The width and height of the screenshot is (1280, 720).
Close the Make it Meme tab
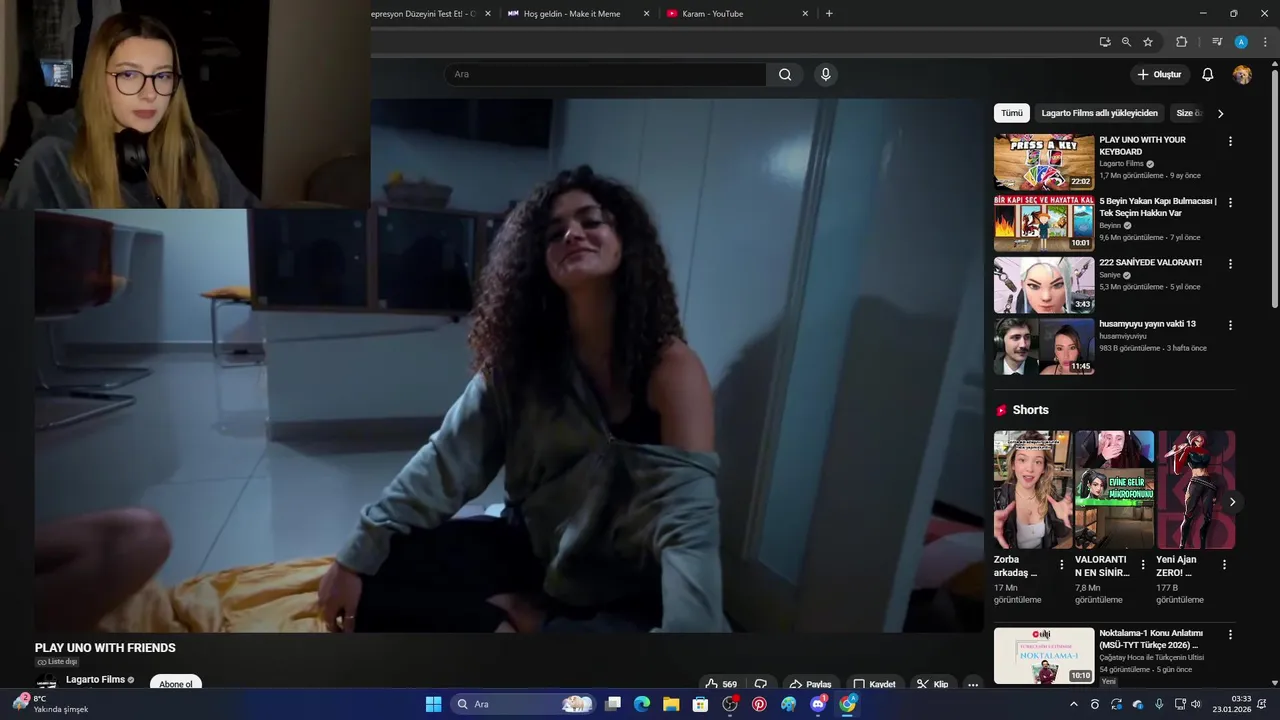click(x=646, y=14)
